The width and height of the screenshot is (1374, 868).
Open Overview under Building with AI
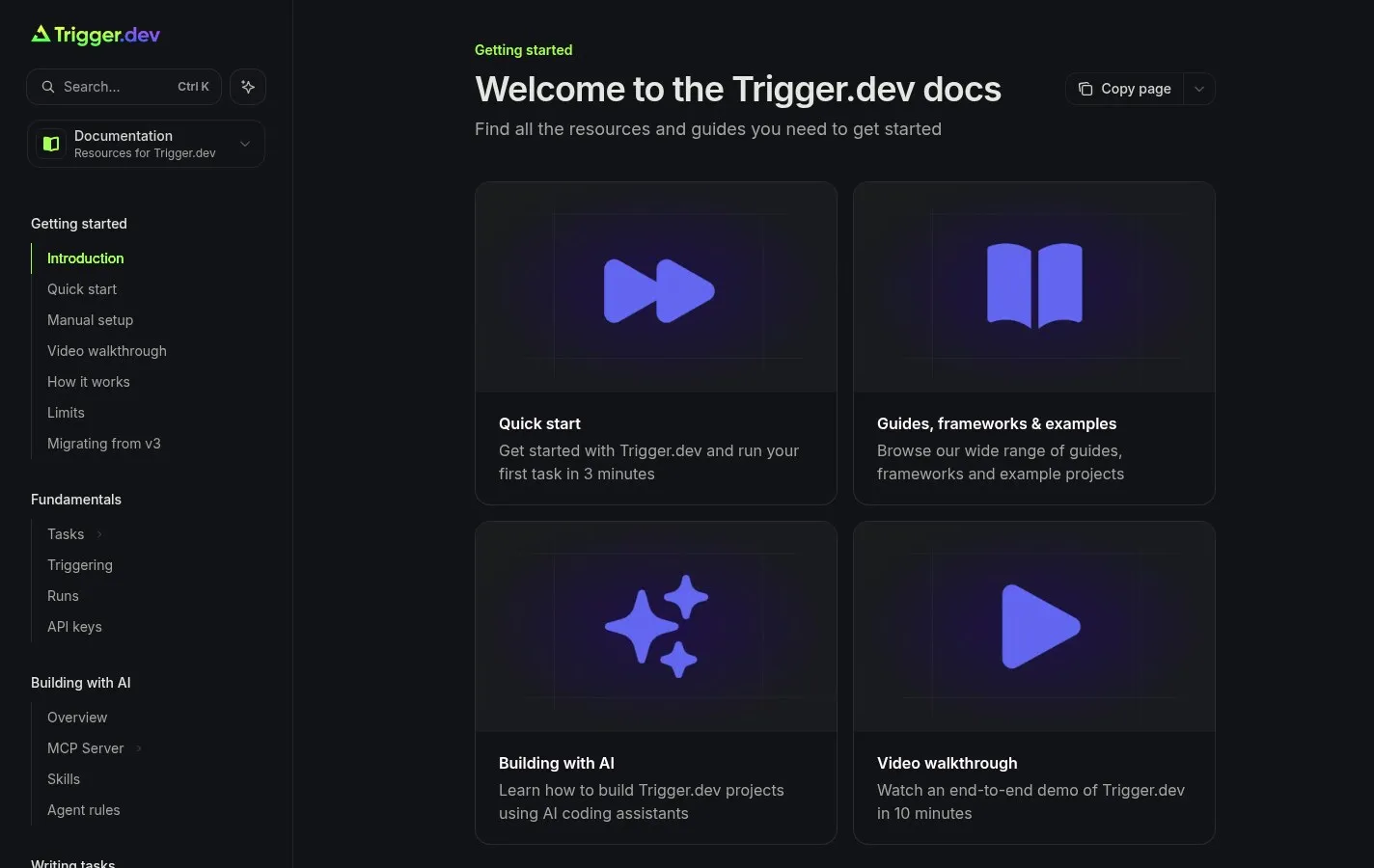point(77,718)
